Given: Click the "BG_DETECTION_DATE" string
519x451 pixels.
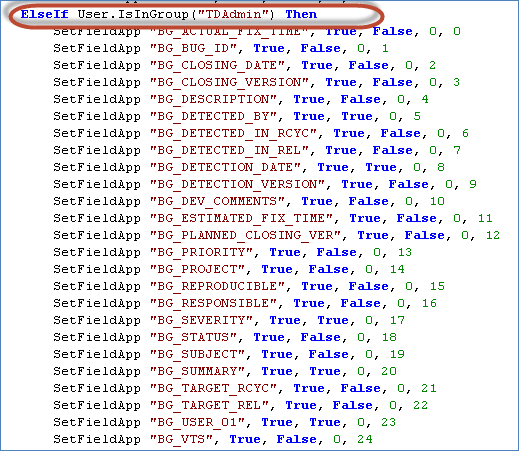Looking at the screenshot, I should coord(225,167).
